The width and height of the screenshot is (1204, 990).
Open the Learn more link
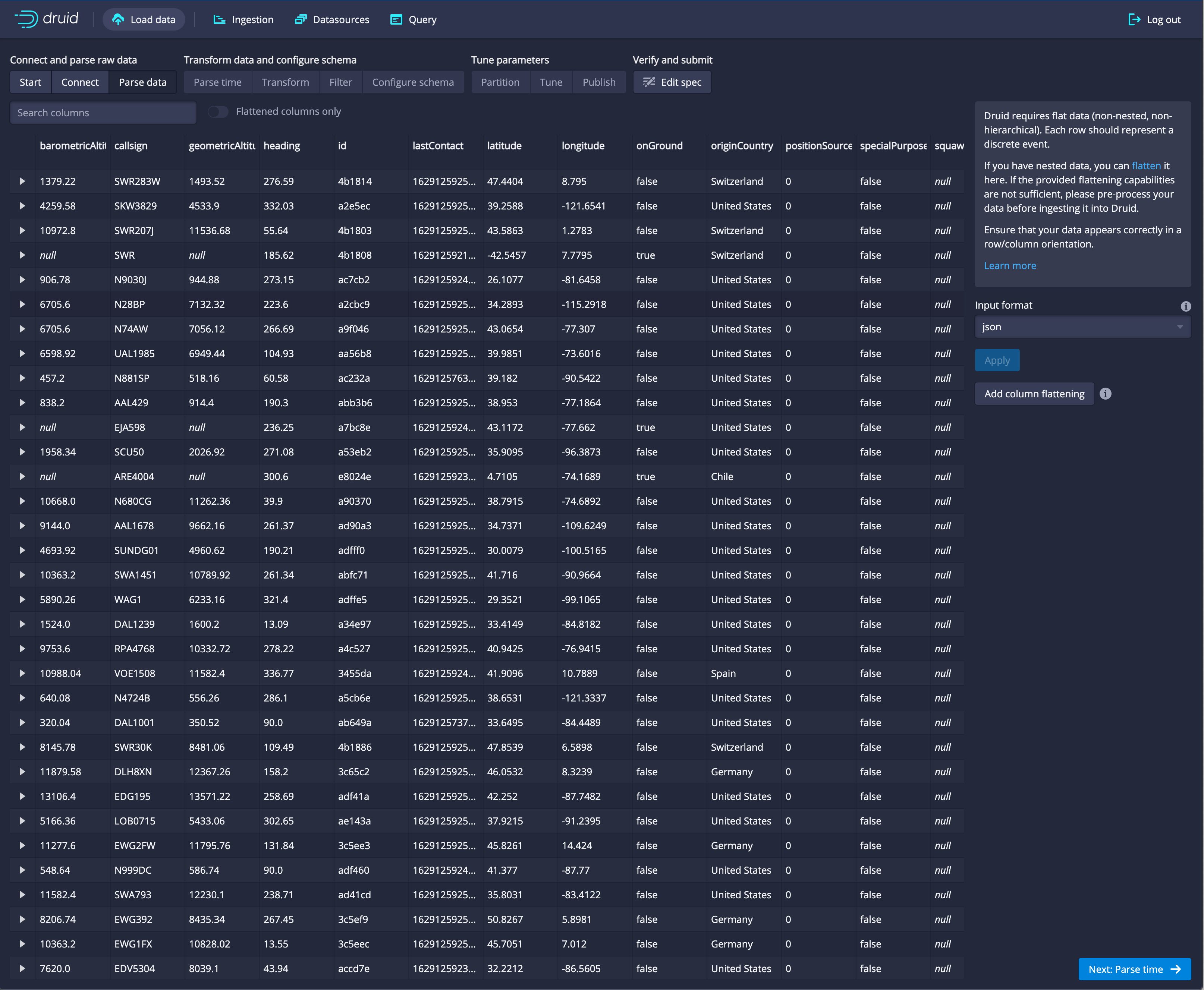1009,266
